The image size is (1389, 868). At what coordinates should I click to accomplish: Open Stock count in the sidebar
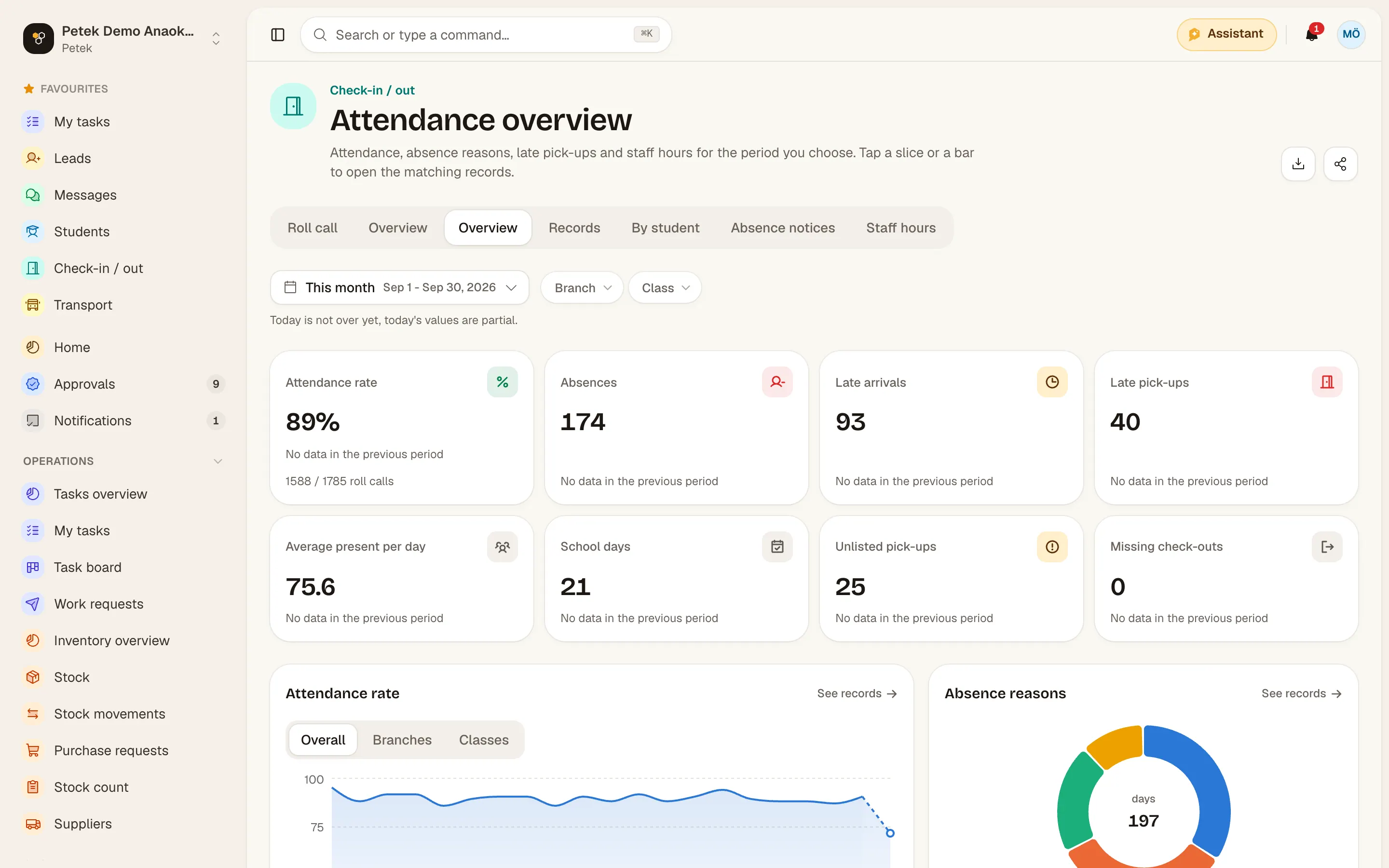pyautogui.click(x=123, y=787)
